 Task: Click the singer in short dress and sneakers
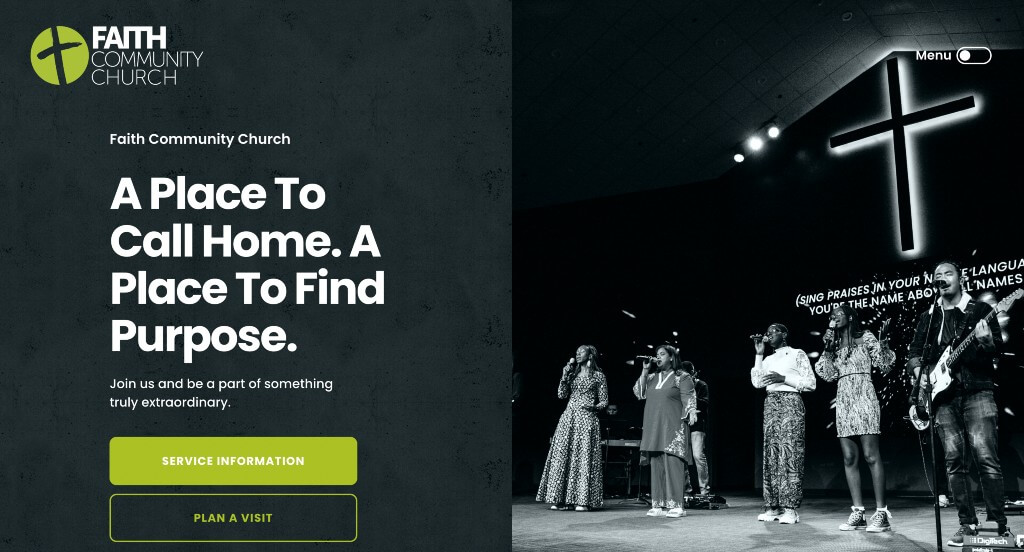tap(856, 418)
